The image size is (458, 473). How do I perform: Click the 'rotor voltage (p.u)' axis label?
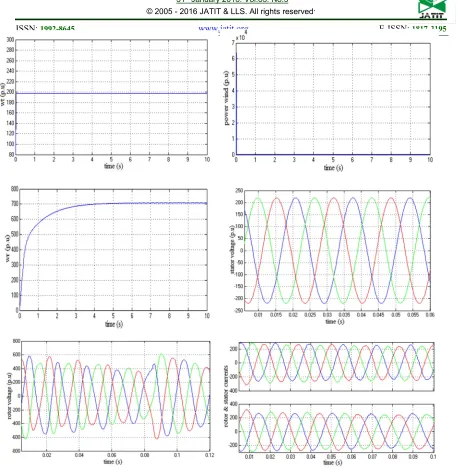pyautogui.click(x=9, y=396)
